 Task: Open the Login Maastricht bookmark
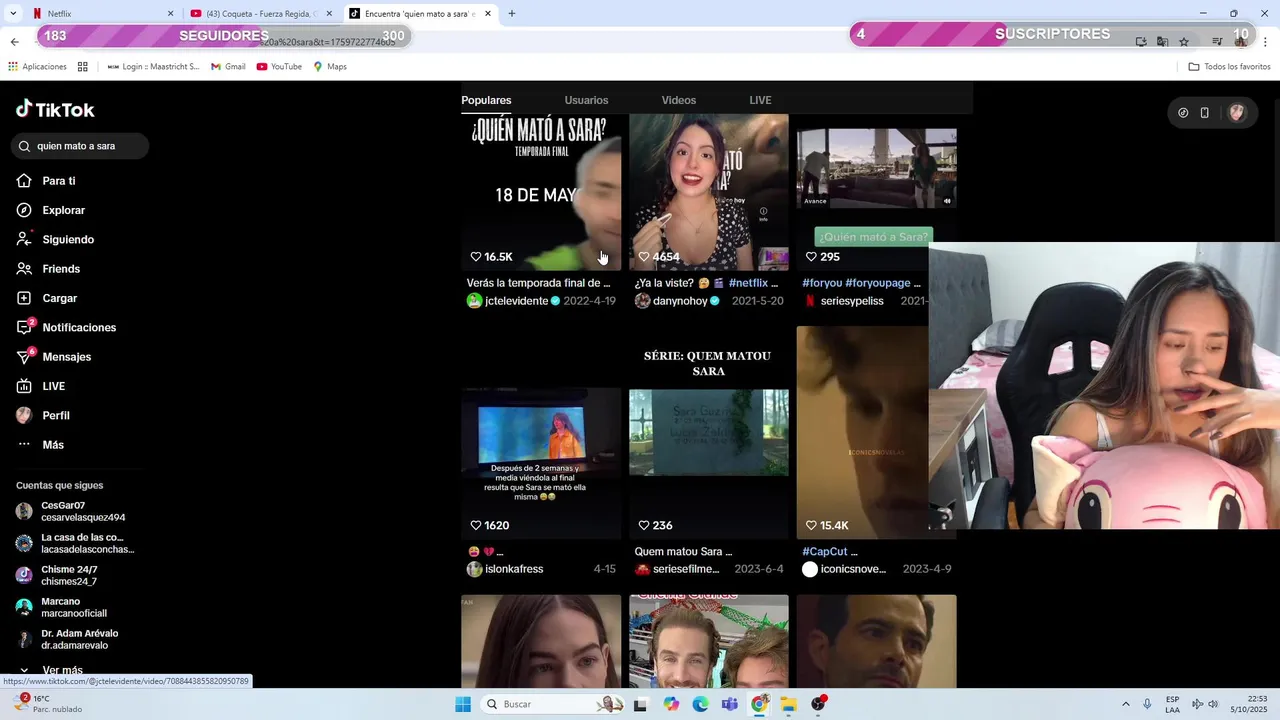(154, 67)
